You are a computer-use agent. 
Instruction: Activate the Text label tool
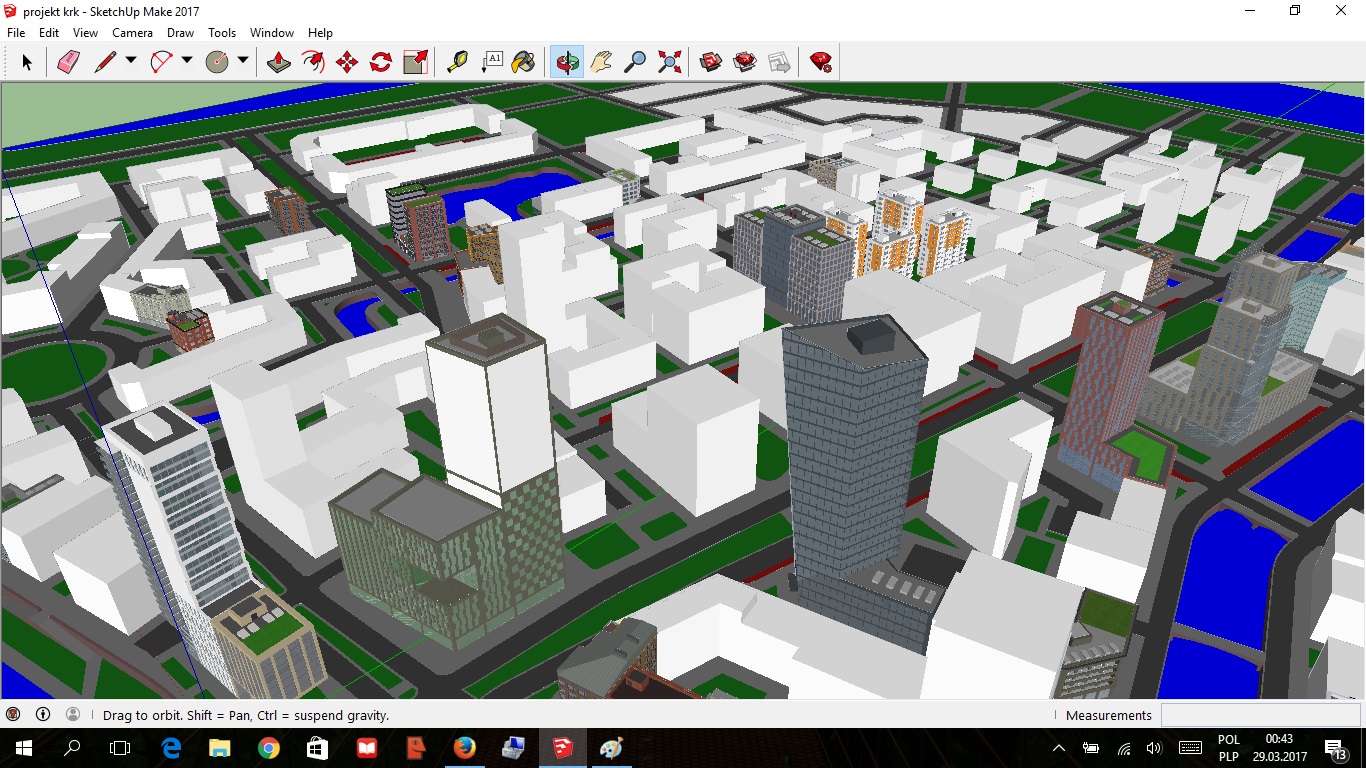[x=491, y=62]
